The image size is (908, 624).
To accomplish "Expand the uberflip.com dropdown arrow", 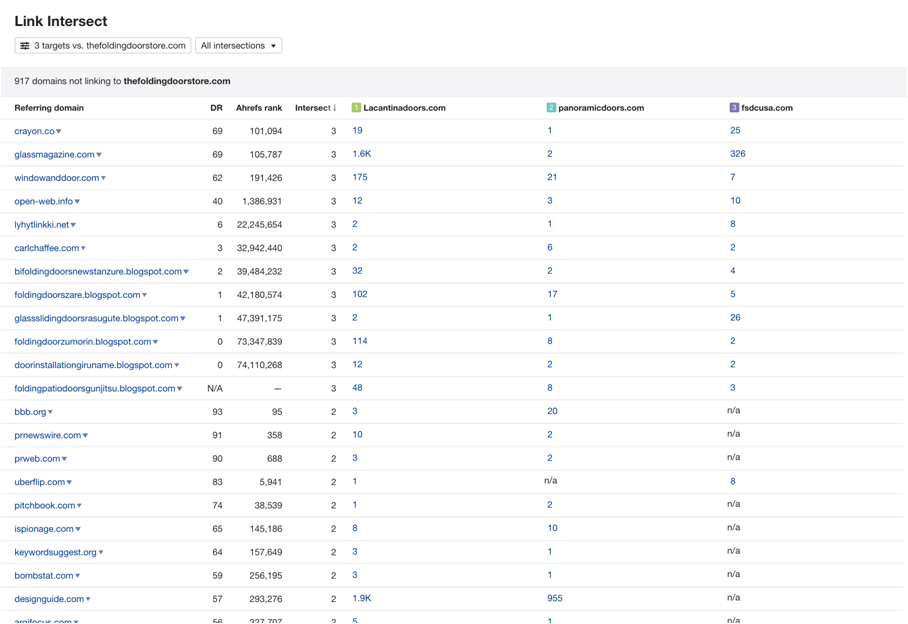I will [x=69, y=482].
